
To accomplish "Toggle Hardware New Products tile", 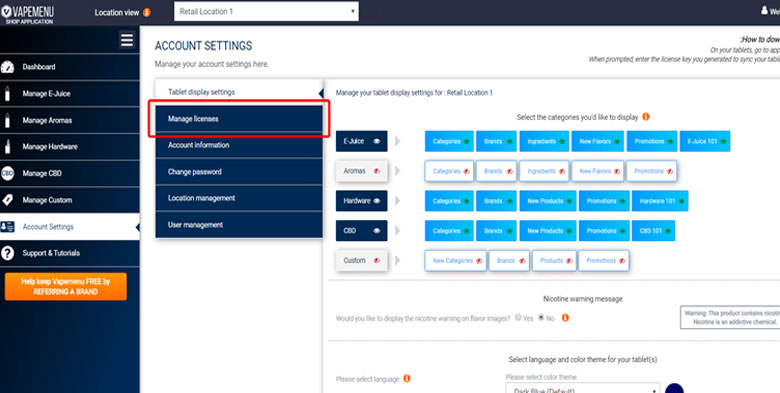I will click(x=548, y=201).
